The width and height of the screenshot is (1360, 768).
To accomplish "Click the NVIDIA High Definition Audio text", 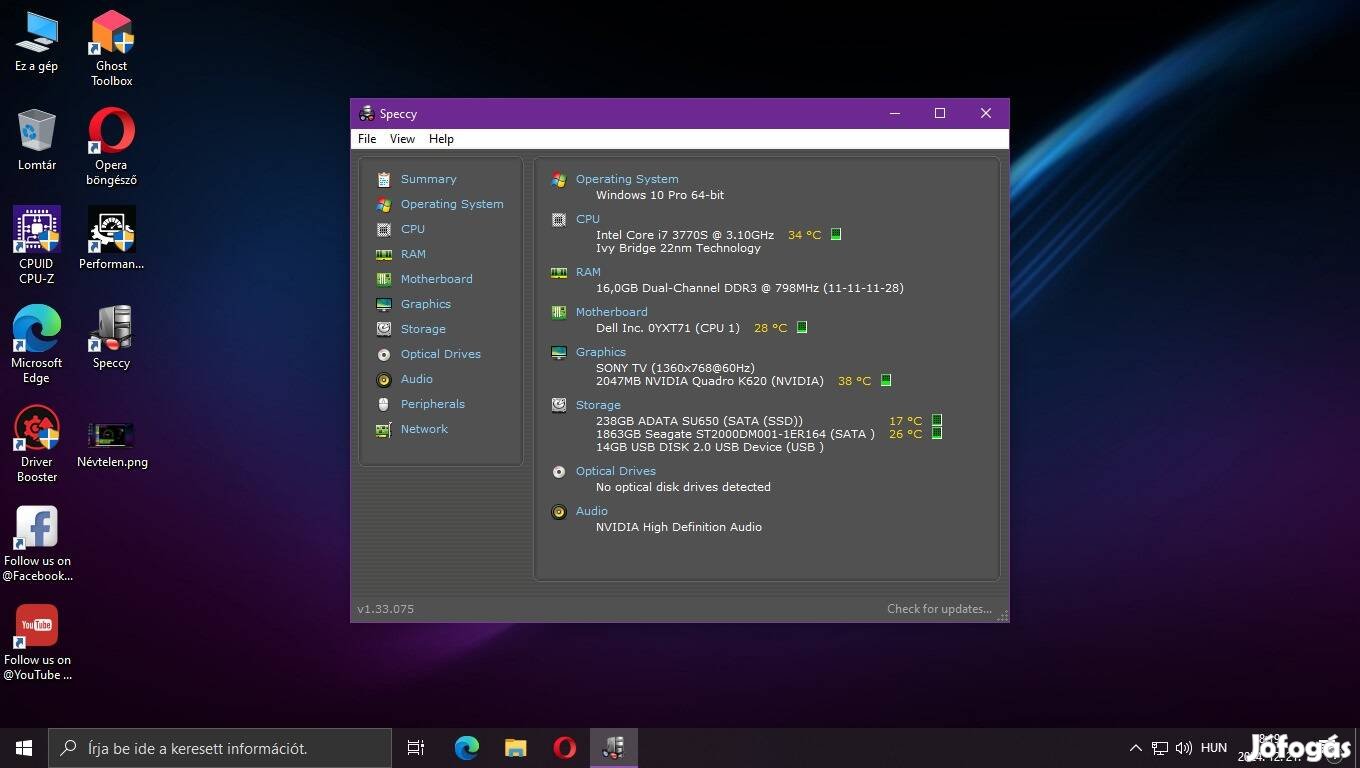I will [679, 527].
